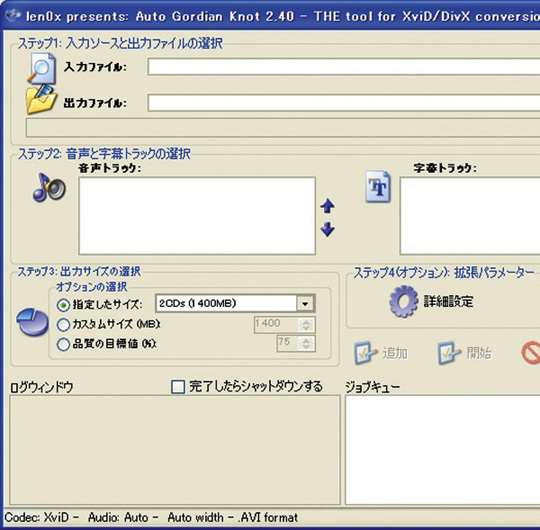Screen dimensions: 540x530
Task: Click the Auto width status bar text
Action: [195, 518]
